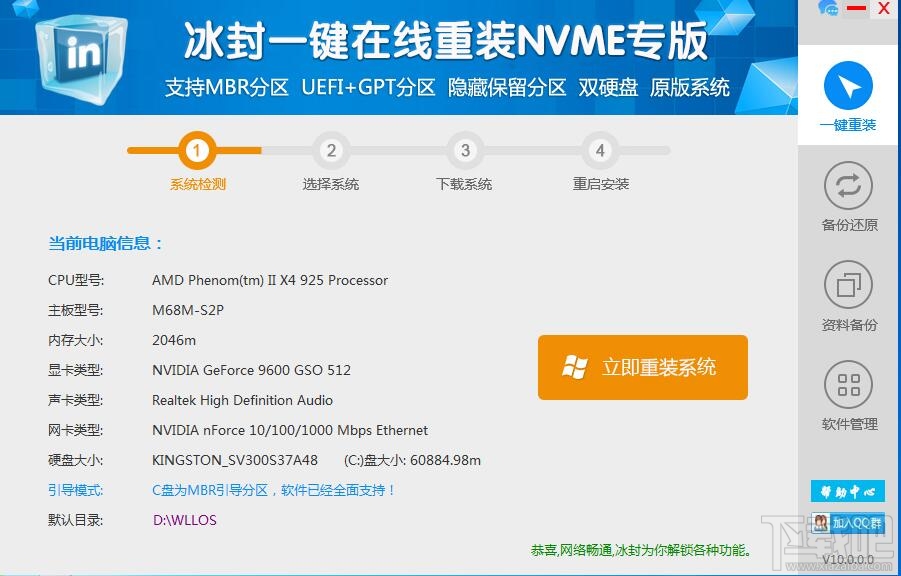Click the 当前电脑信息 heading
The image size is (901, 576).
point(105,243)
